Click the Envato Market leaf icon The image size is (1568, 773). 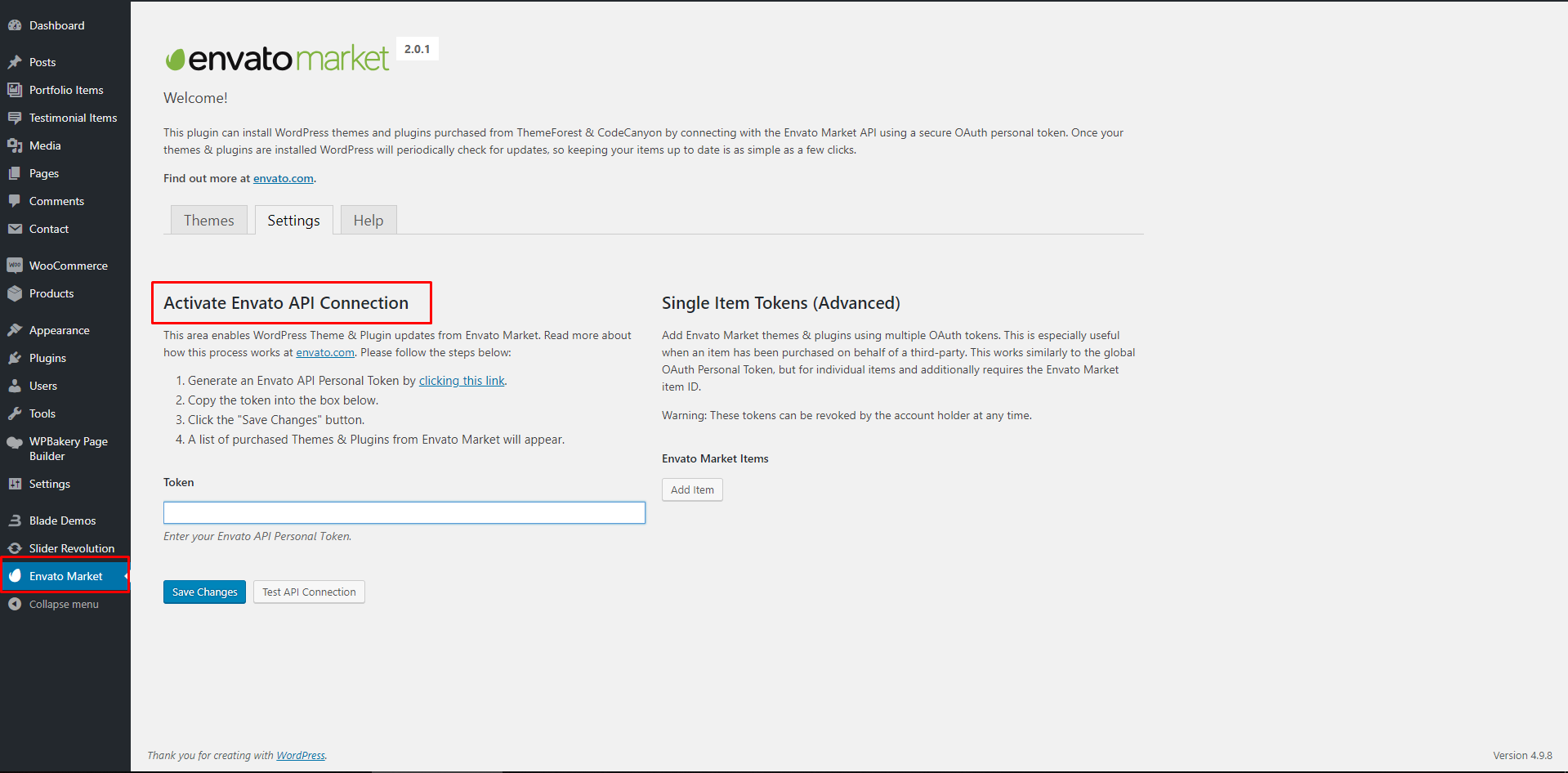click(15, 576)
